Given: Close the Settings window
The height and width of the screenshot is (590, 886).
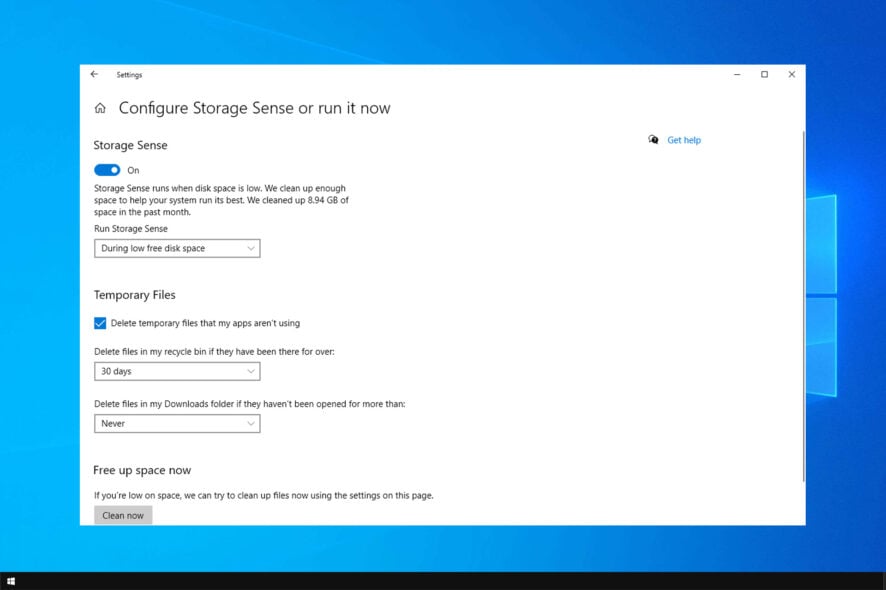Looking at the screenshot, I should (x=792, y=74).
